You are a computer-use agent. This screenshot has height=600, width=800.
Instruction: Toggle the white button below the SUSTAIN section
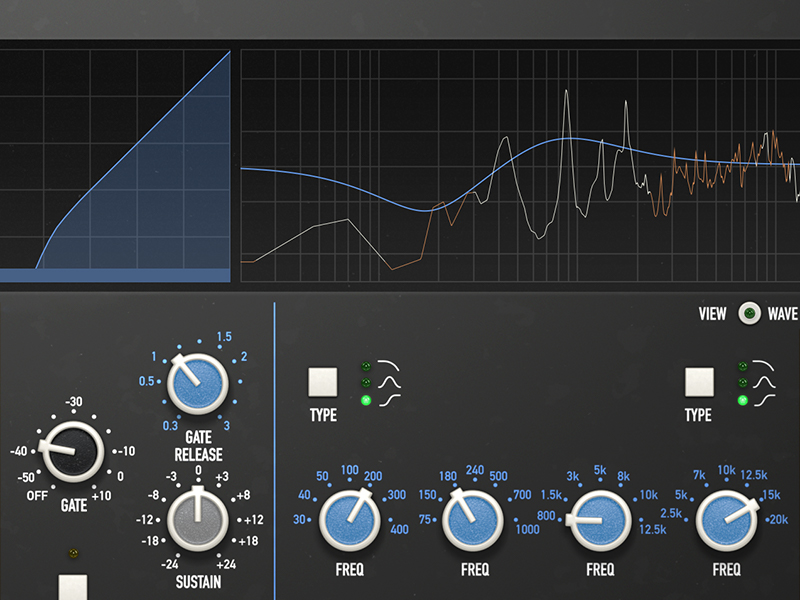pyautogui.click(x=73, y=588)
